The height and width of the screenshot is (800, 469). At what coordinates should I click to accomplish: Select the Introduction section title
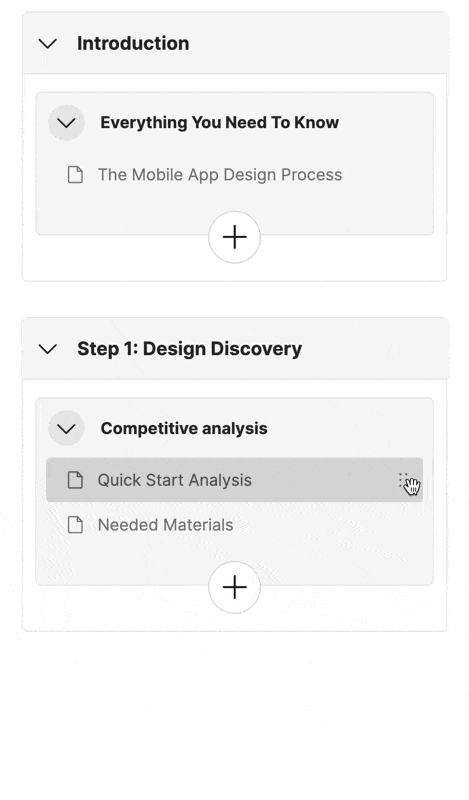point(133,43)
